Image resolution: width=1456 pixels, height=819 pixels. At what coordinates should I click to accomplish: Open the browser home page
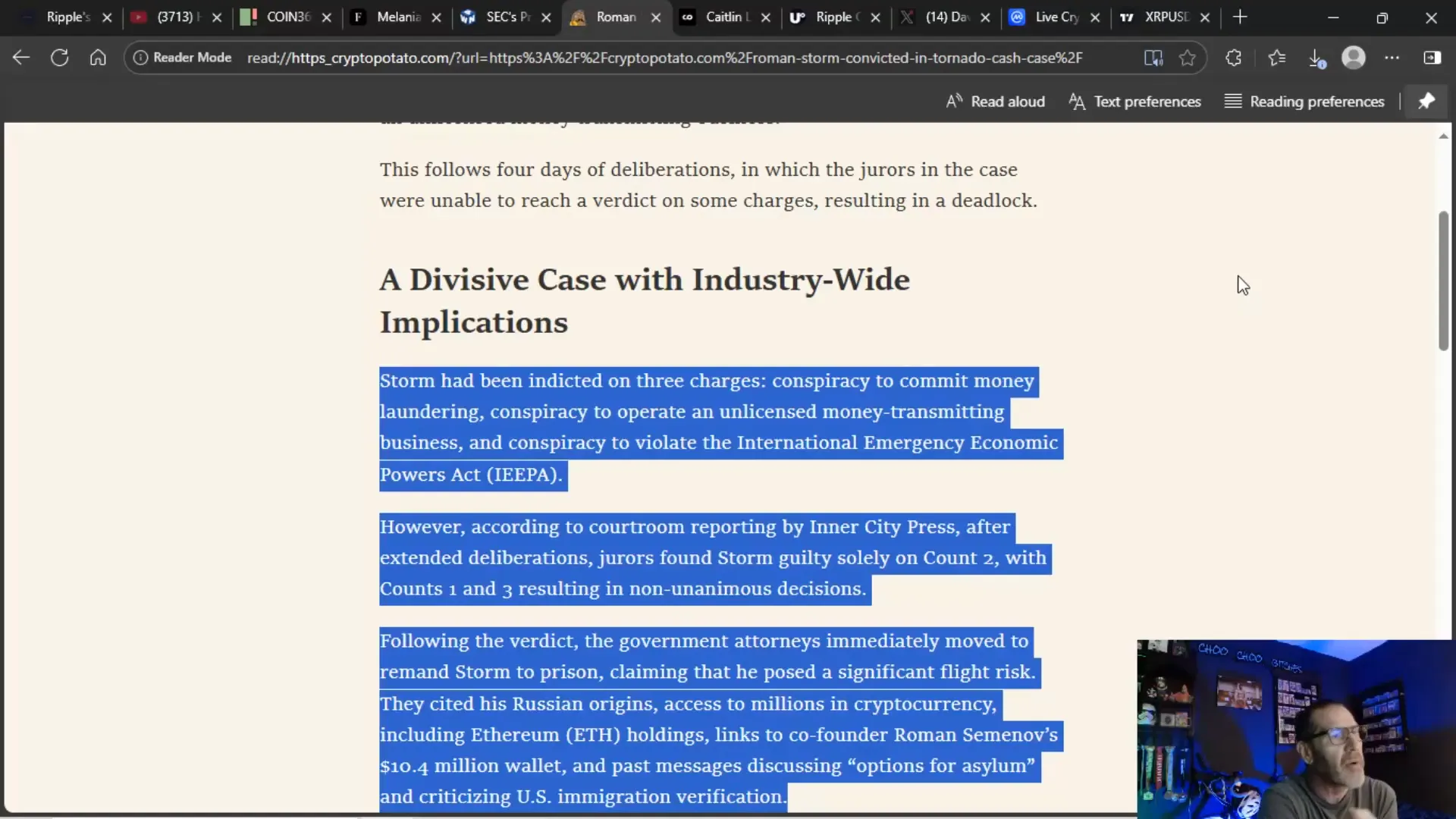98,58
